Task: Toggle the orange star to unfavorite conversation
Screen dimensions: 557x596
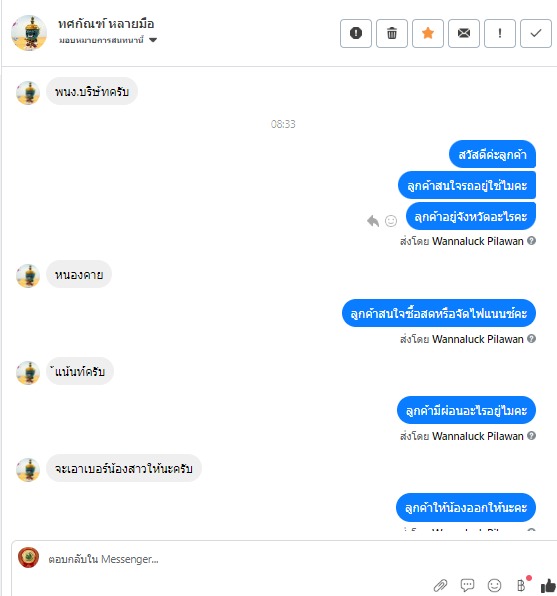Action: point(428,33)
